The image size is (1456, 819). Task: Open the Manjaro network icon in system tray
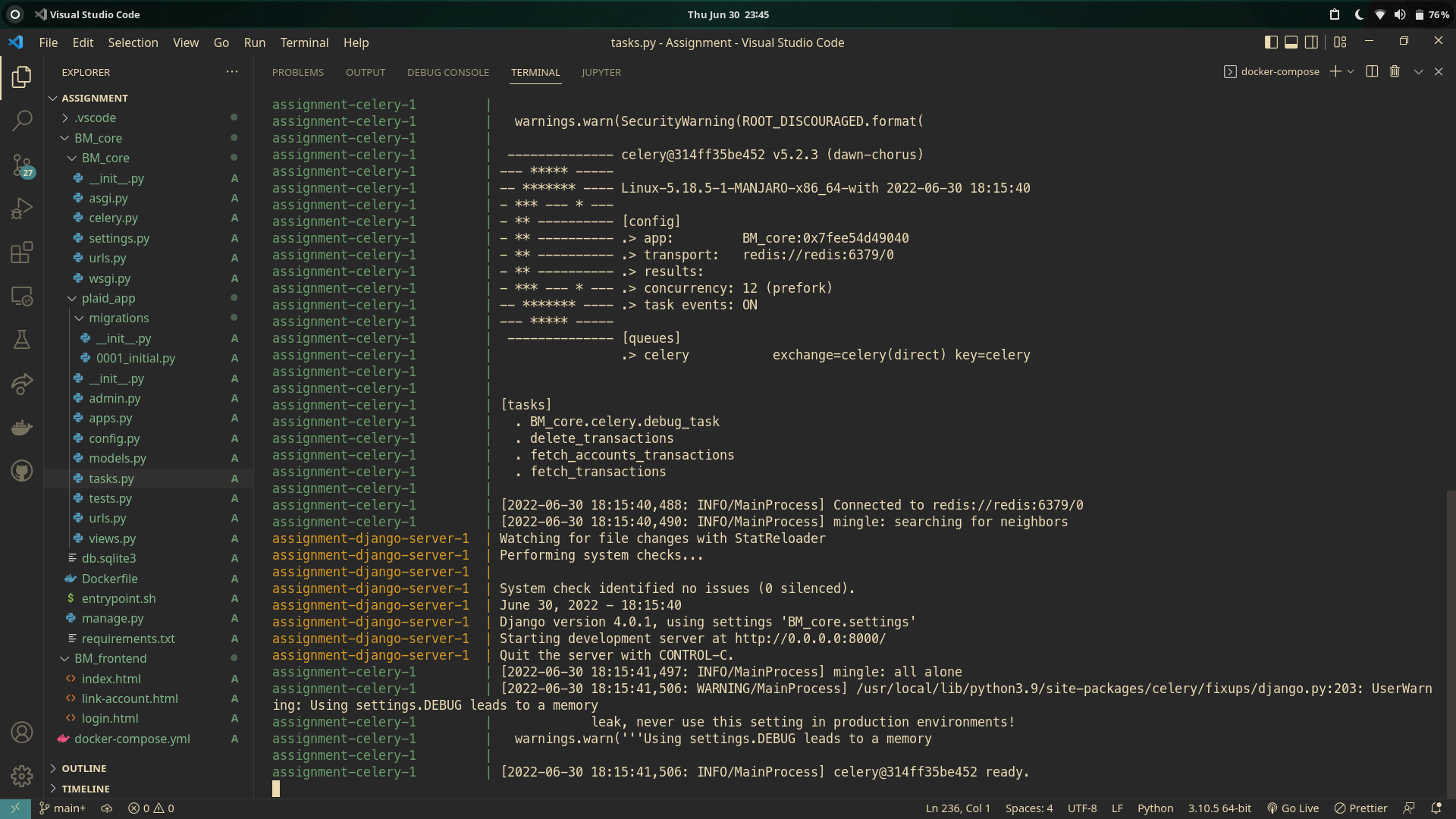coord(1379,14)
